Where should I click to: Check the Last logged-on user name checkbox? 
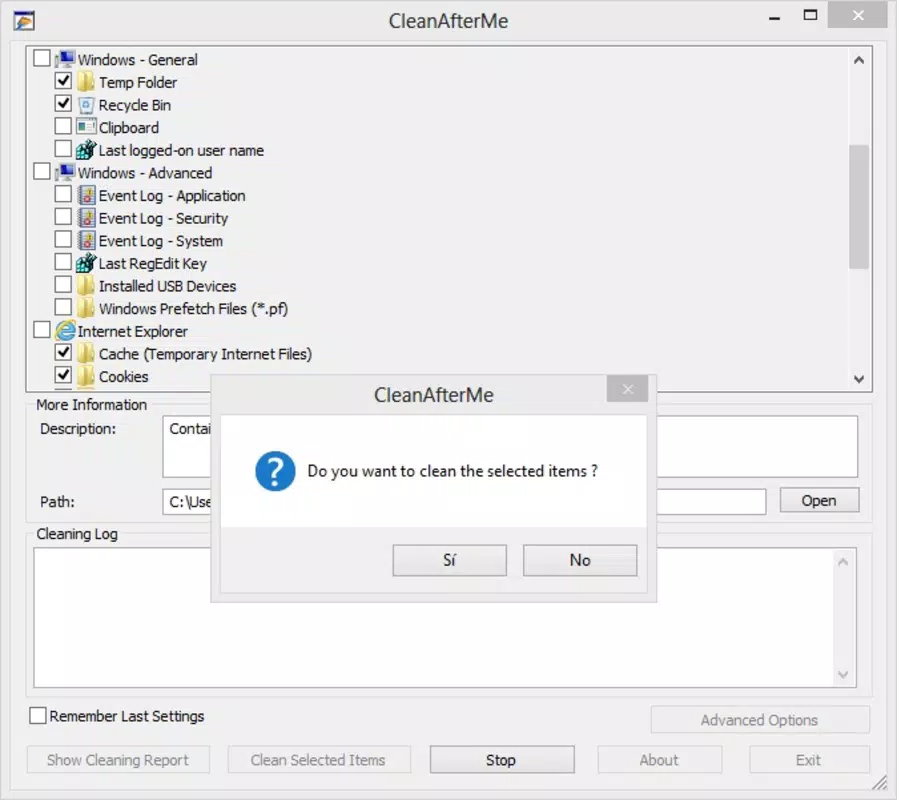pyautogui.click(x=63, y=149)
